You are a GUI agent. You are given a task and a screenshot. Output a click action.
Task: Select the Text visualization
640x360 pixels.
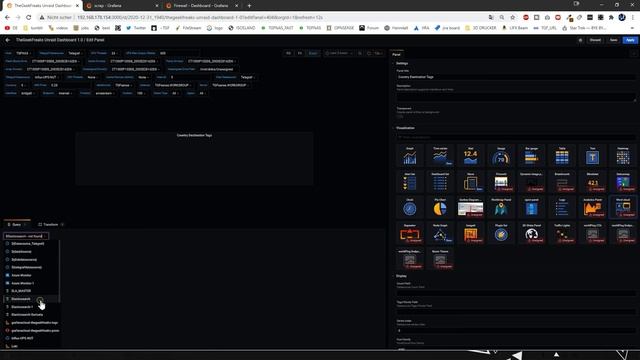[x=592, y=156]
